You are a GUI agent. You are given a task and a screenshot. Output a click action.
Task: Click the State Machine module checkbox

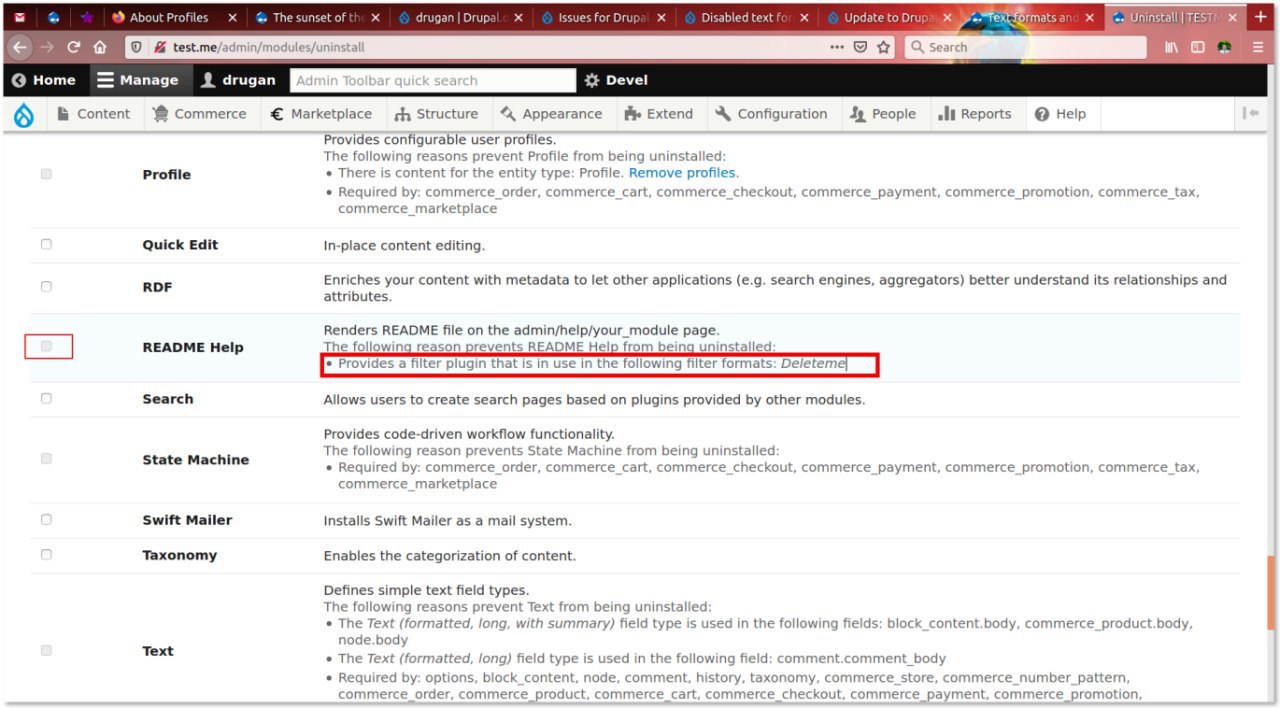point(46,459)
